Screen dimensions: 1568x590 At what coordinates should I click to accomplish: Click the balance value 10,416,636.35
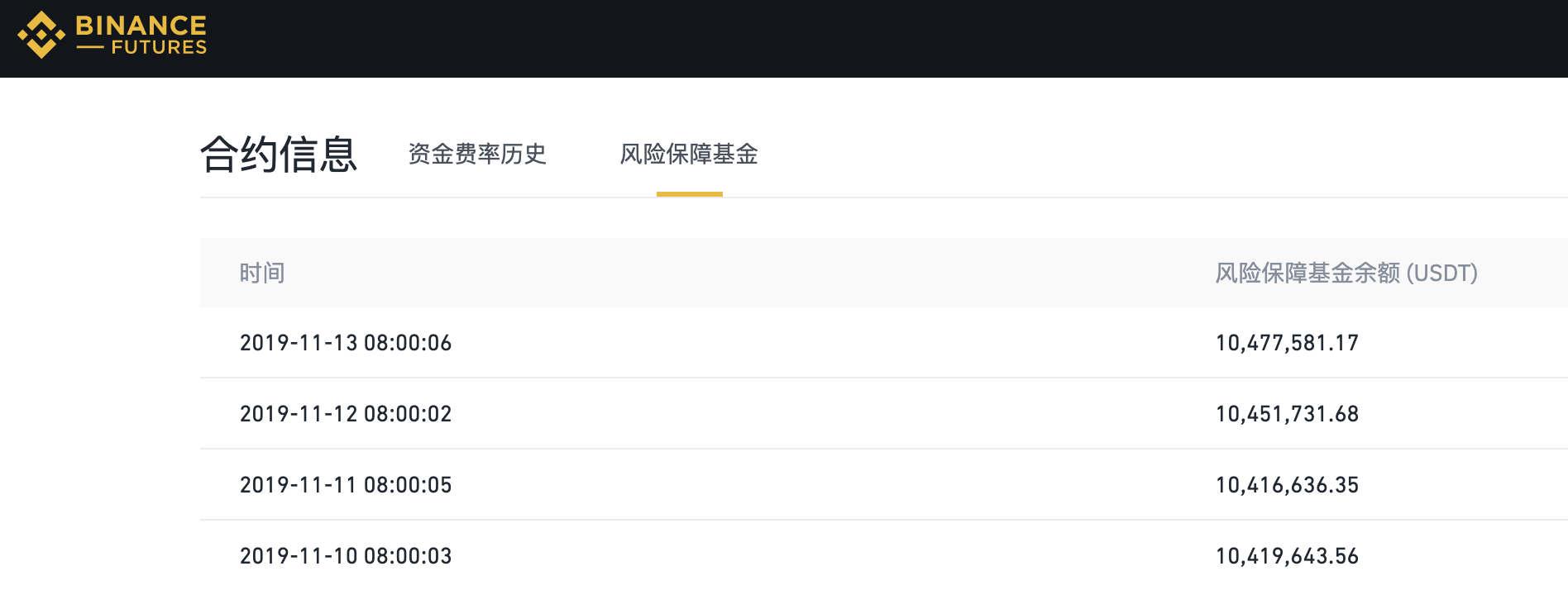[x=1287, y=485]
